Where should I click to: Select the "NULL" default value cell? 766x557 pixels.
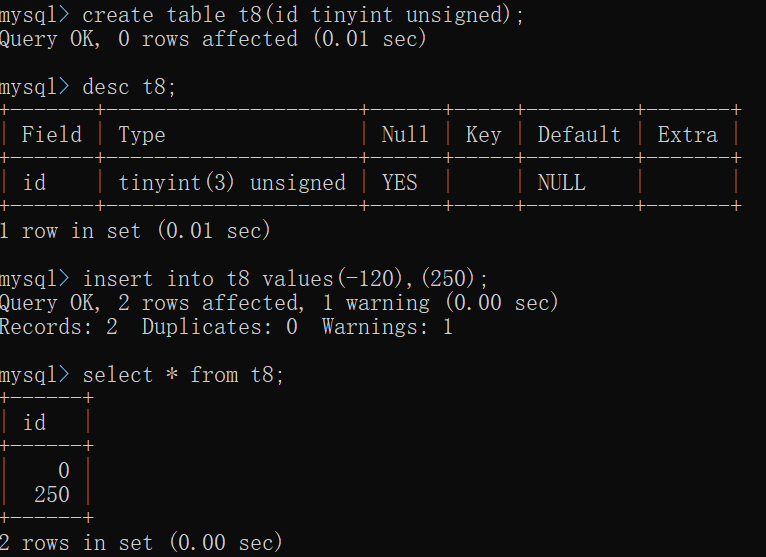[x=561, y=183]
